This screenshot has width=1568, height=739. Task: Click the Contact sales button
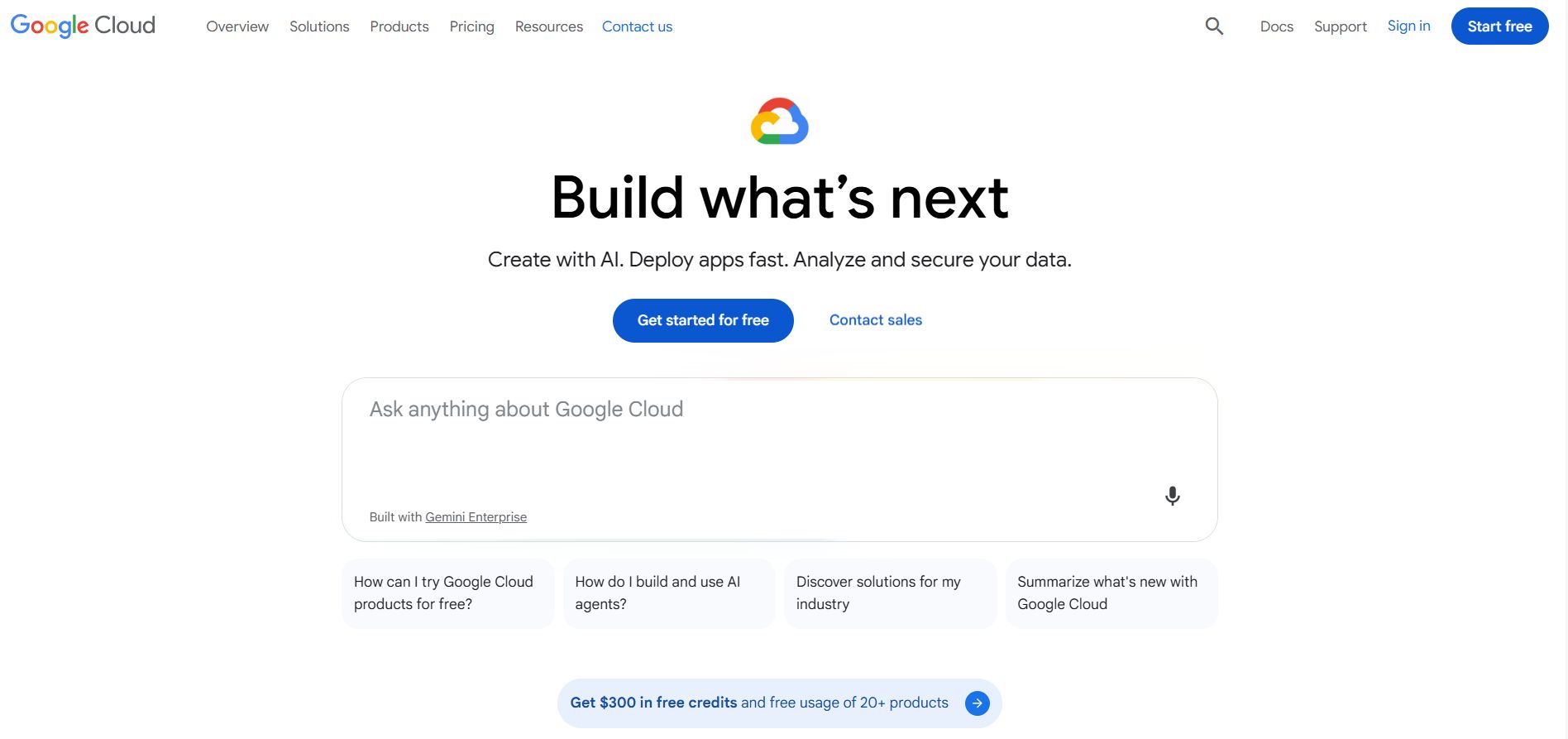tap(875, 320)
